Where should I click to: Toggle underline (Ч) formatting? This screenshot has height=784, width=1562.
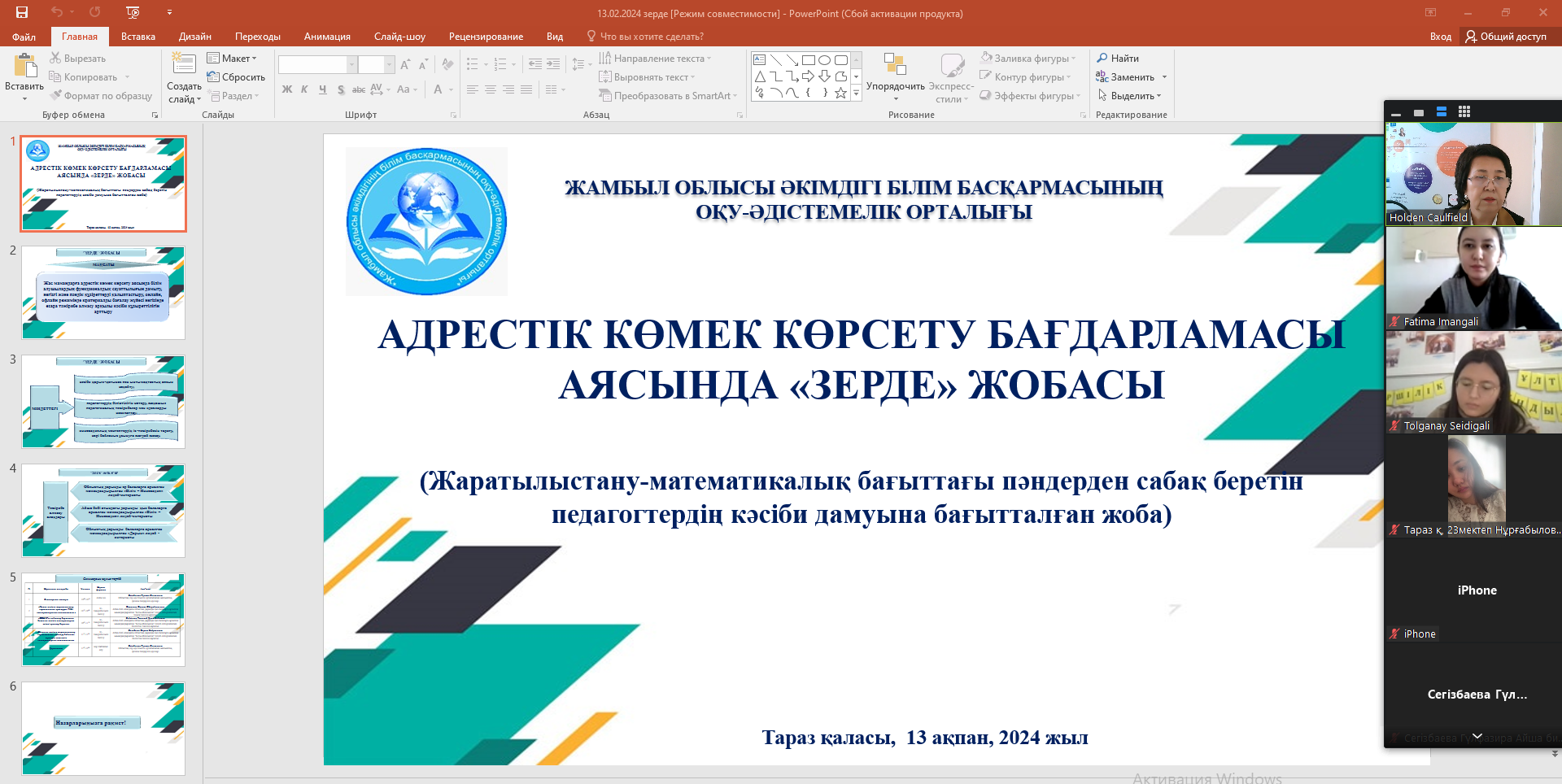323,89
